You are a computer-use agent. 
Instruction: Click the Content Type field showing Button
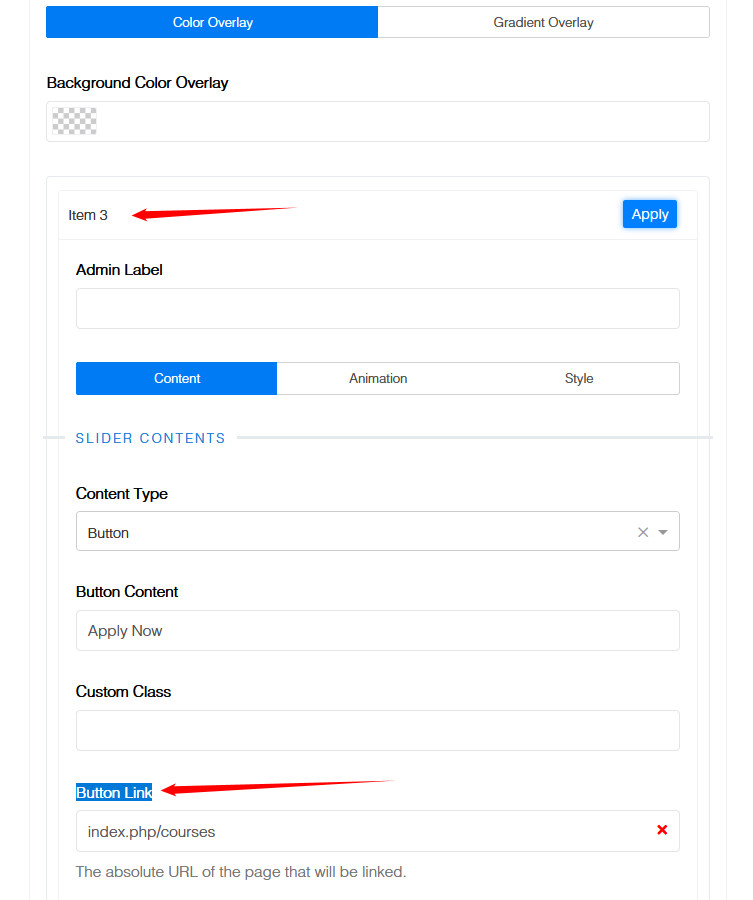coord(350,532)
